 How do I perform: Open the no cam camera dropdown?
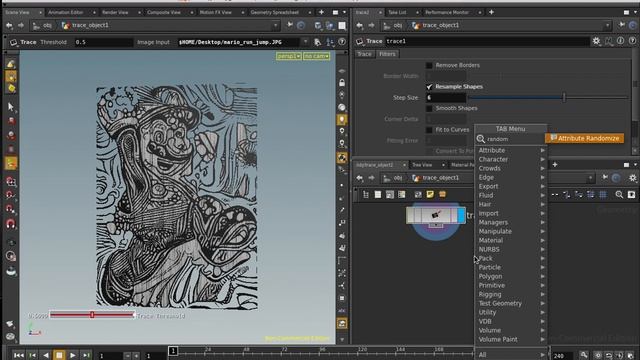[316, 56]
